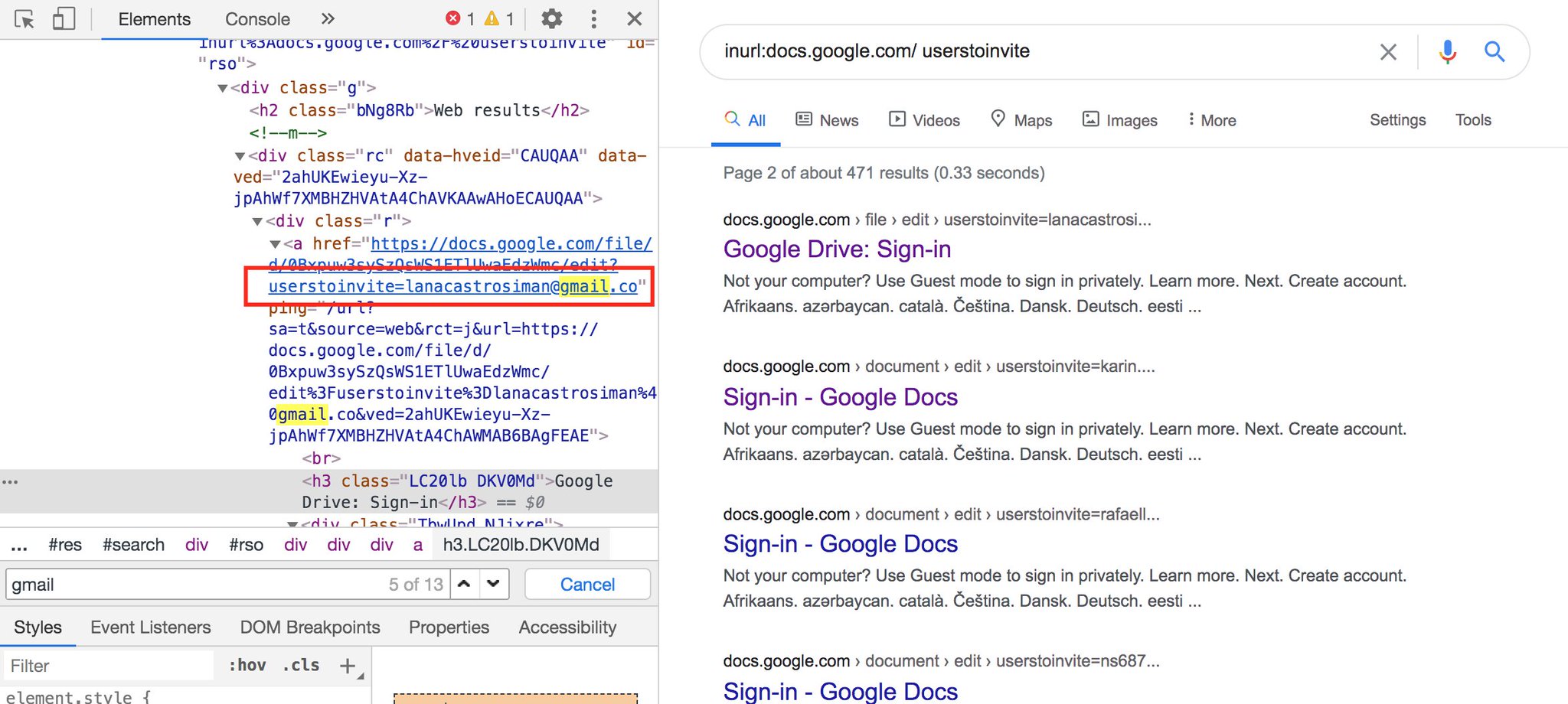This screenshot has height=704, width=1568.
Task: Switch to Maps results
Action: click(x=1021, y=120)
